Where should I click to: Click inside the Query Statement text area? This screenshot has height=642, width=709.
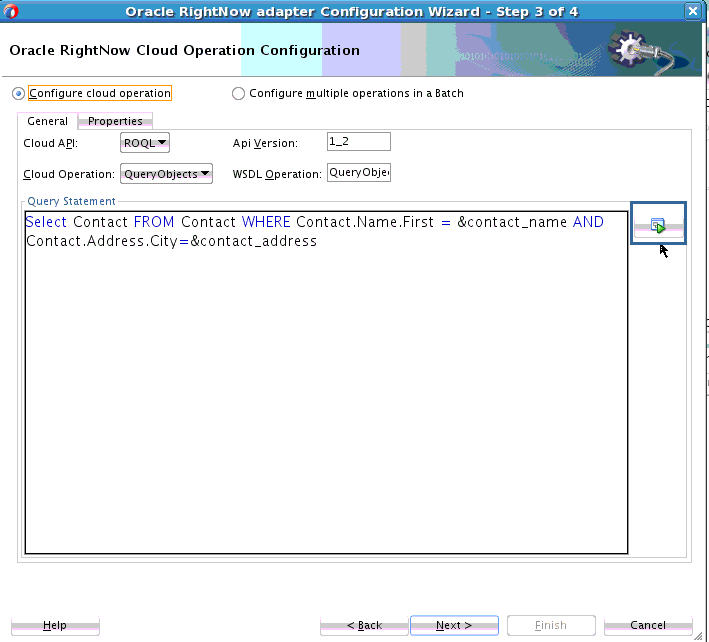click(326, 382)
